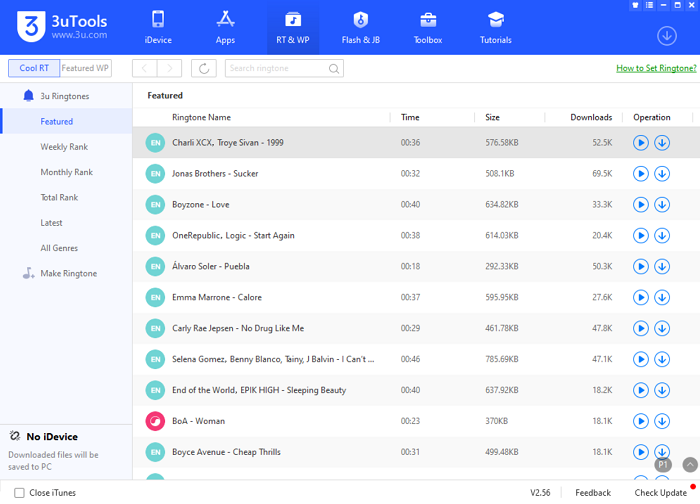Download Jonas Brothers - Sucker ringtone
700x504 pixels.
click(x=662, y=174)
